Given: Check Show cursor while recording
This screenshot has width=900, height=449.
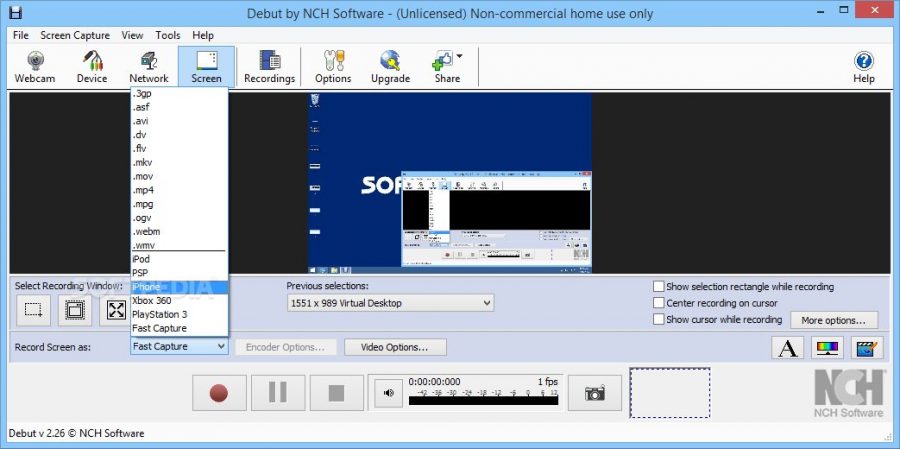Looking at the screenshot, I should point(659,320).
